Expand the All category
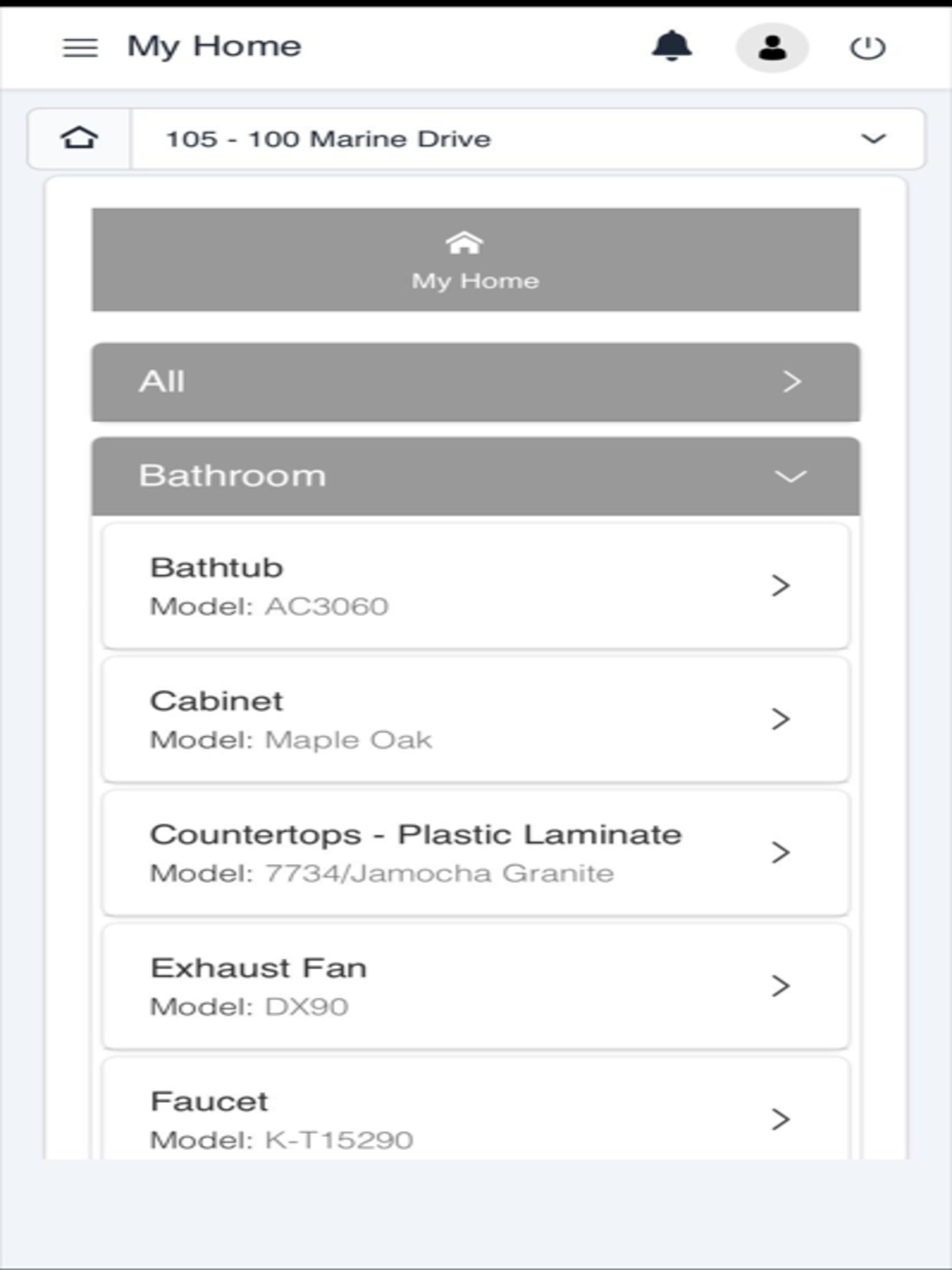Viewport: 952px width, 1270px height. coord(476,382)
